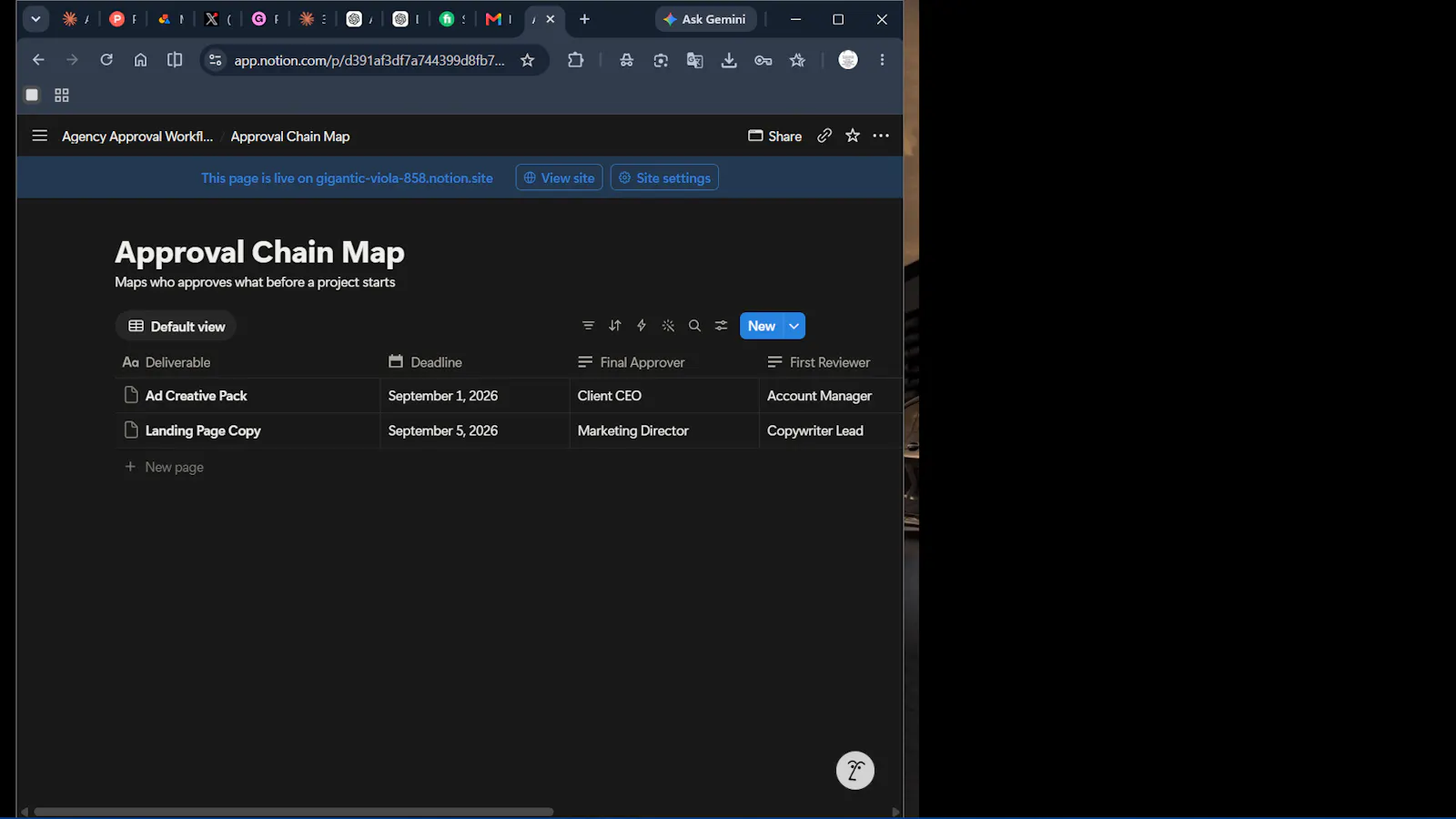Click the New button
This screenshot has height=819, width=1456.
point(762,326)
